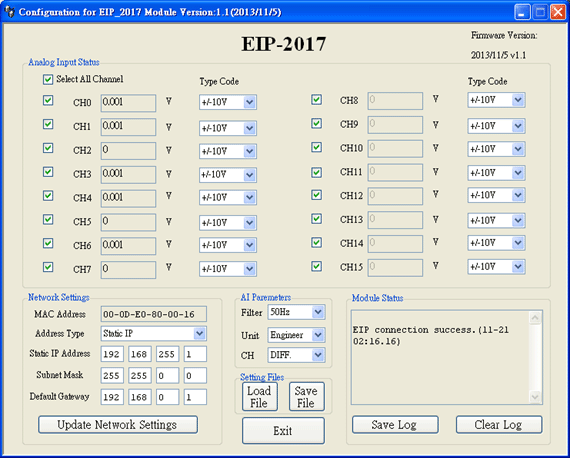Click the Module Status scroll-up arrow

(x=535, y=318)
